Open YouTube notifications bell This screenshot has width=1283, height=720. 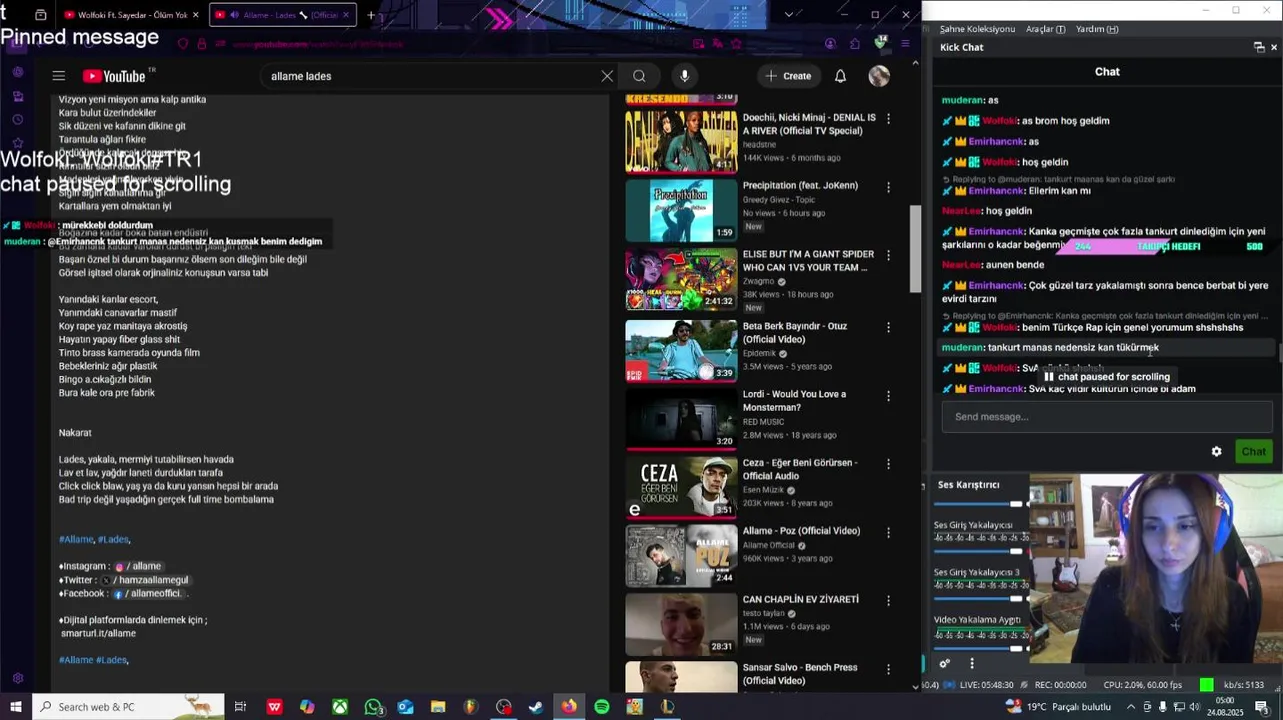[841, 76]
